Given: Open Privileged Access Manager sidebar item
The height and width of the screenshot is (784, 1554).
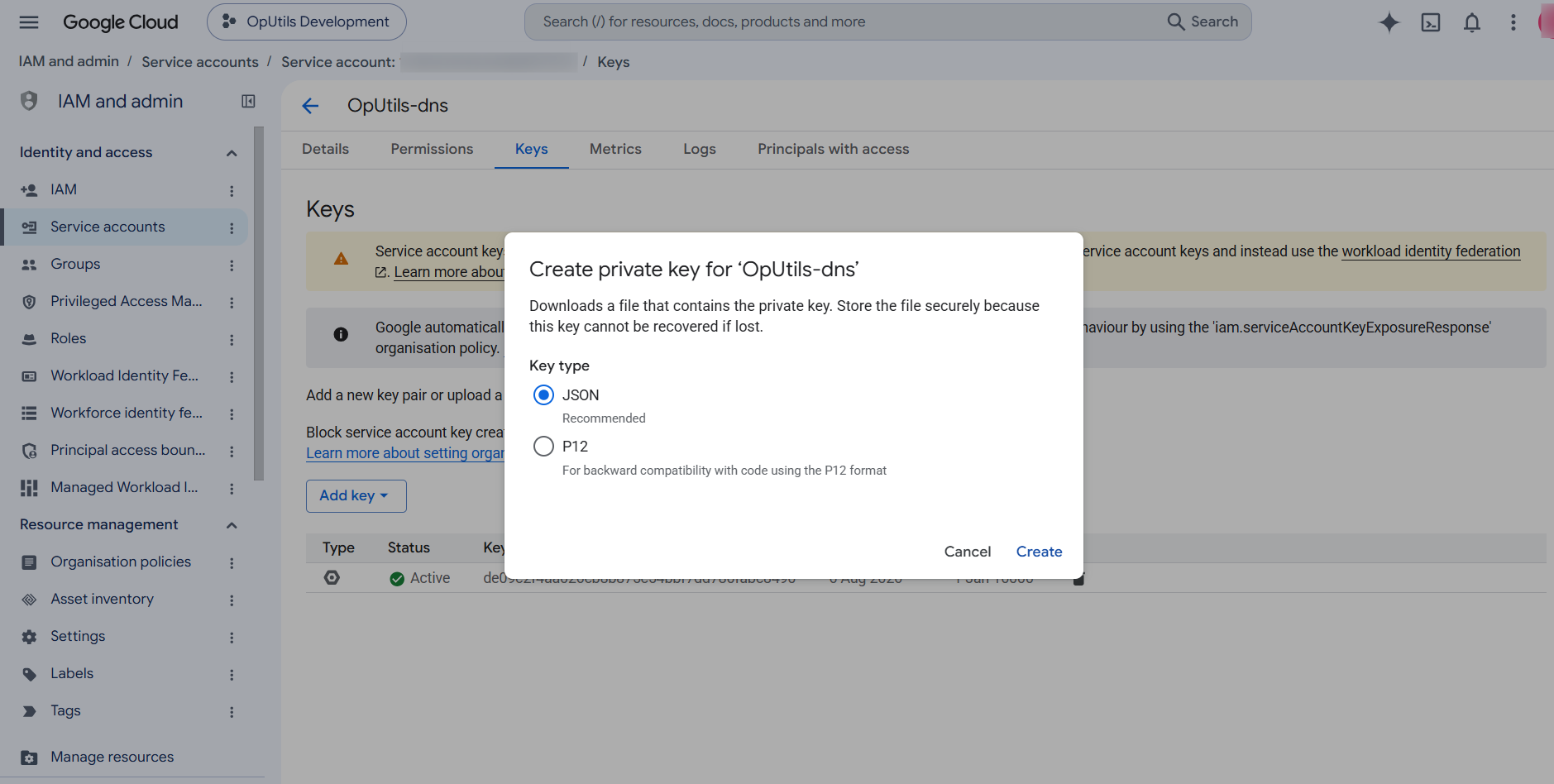Looking at the screenshot, I should (x=125, y=302).
